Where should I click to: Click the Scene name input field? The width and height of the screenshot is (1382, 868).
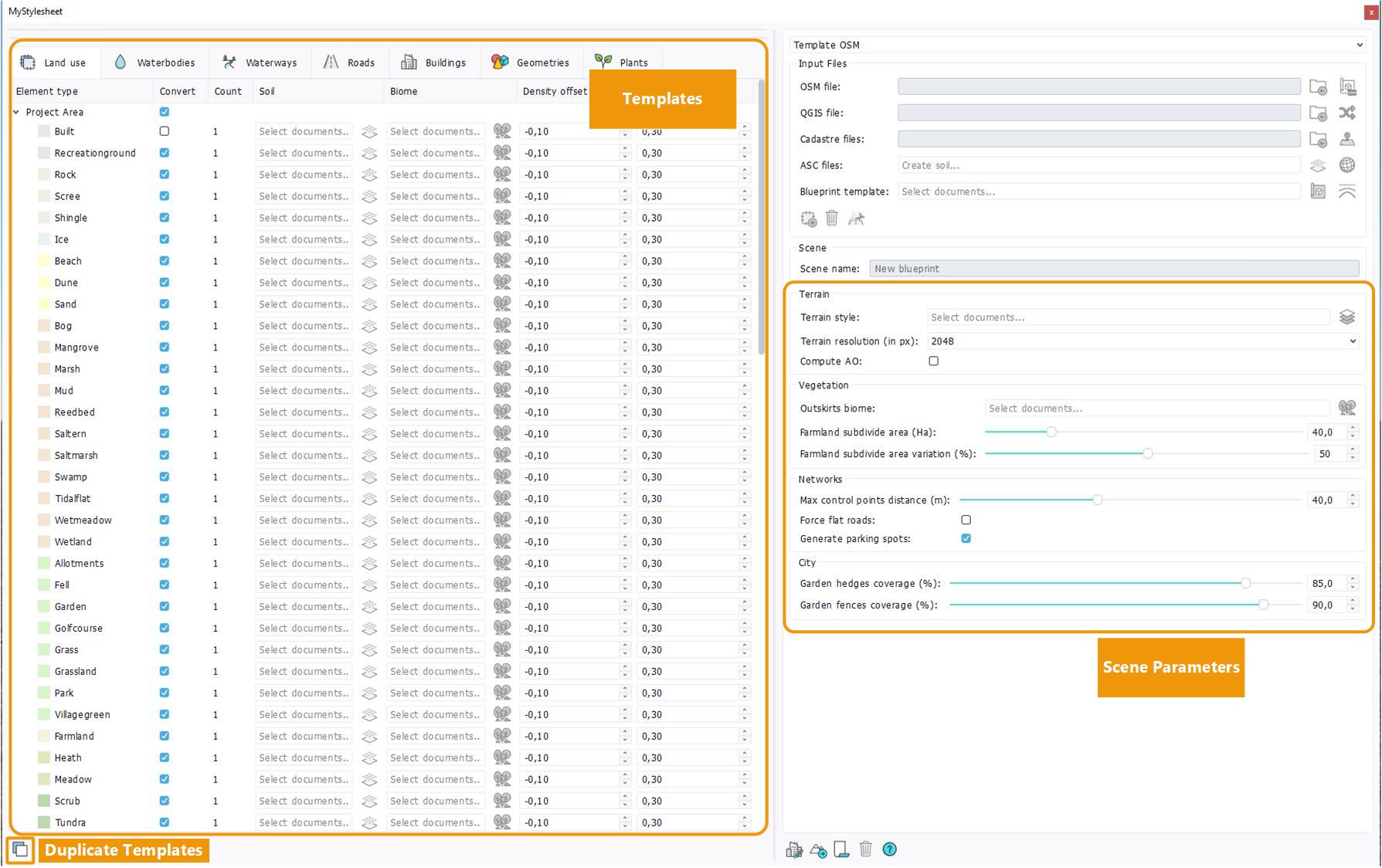coord(1113,269)
